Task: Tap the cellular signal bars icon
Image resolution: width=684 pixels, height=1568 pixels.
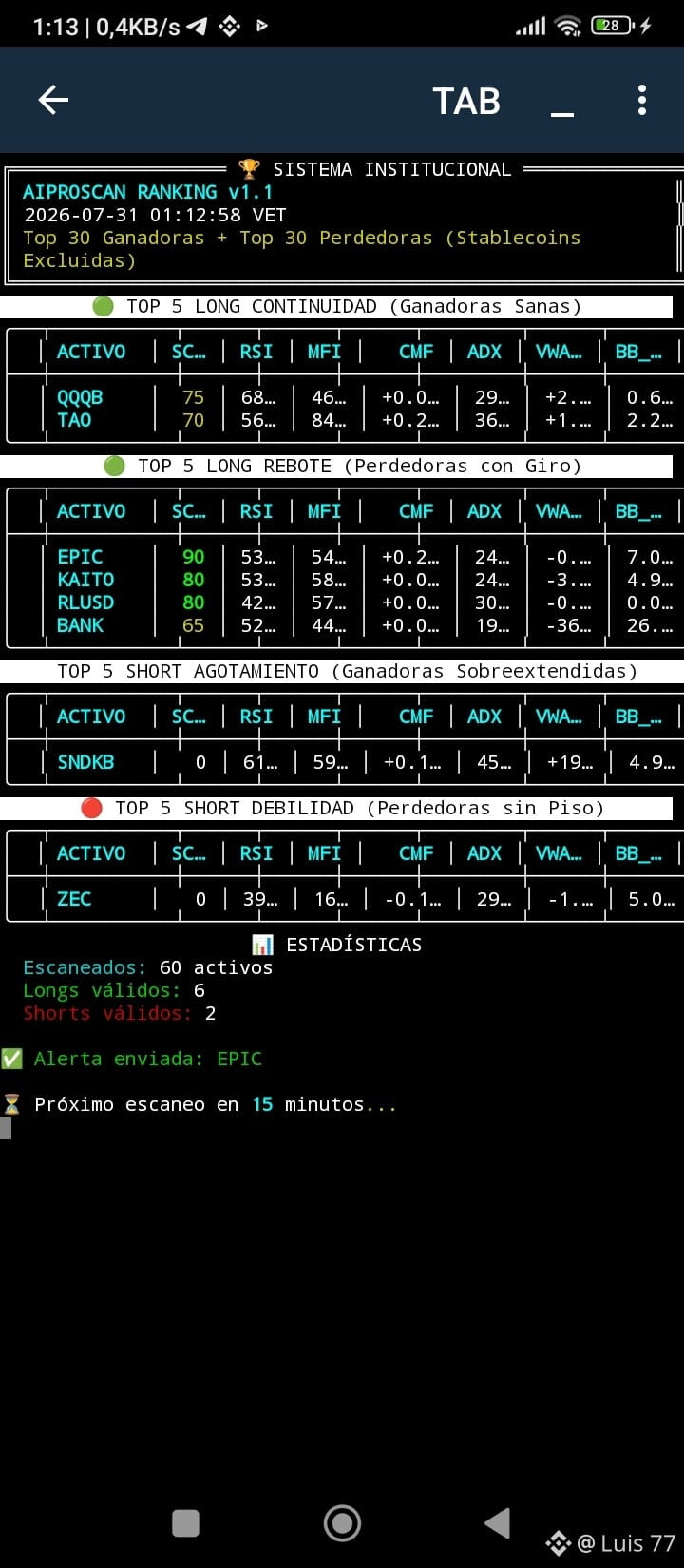Action: [x=531, y=27]
